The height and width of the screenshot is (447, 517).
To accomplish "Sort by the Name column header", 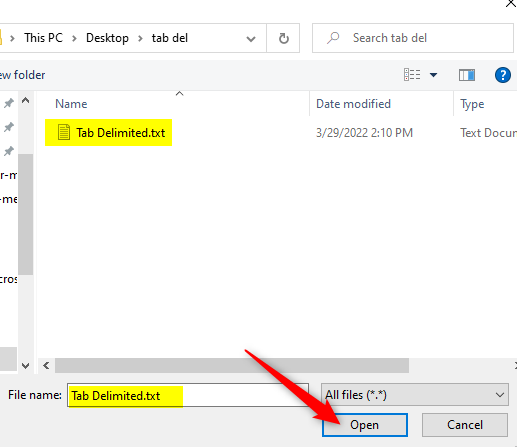I will click(x=71, y=104).
